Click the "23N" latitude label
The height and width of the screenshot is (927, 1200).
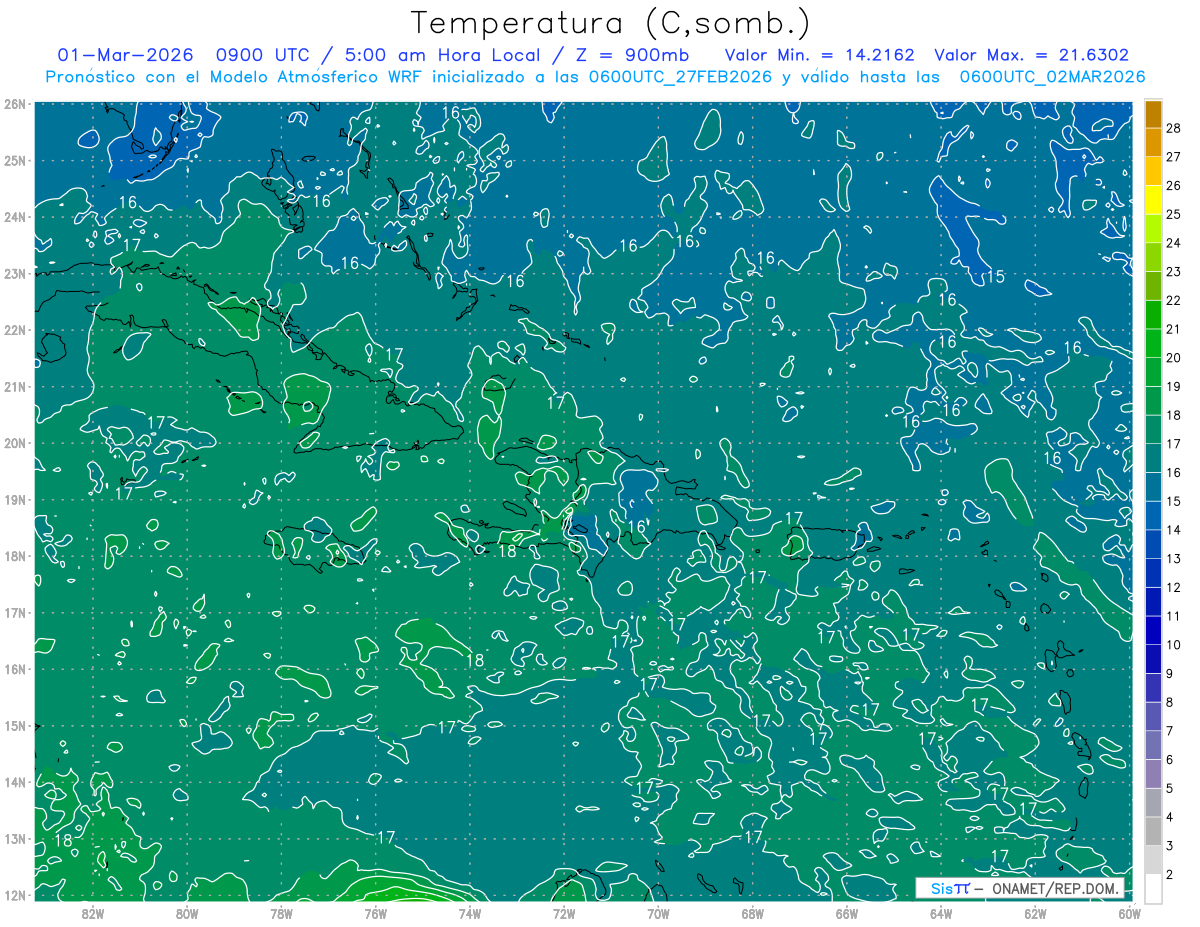coord(14,274)
